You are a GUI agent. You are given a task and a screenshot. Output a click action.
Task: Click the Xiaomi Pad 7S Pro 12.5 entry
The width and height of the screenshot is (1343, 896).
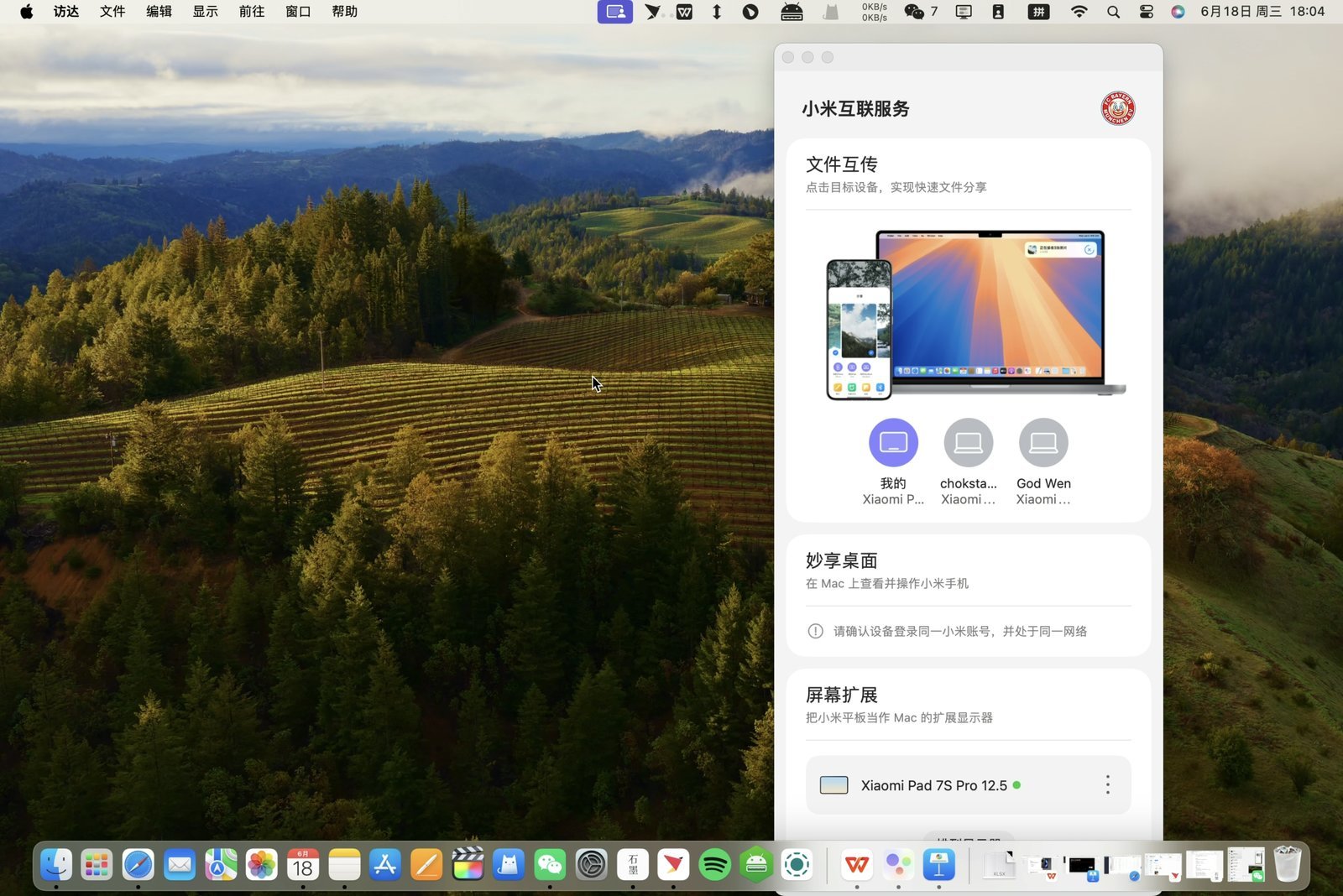click(933, 785)
